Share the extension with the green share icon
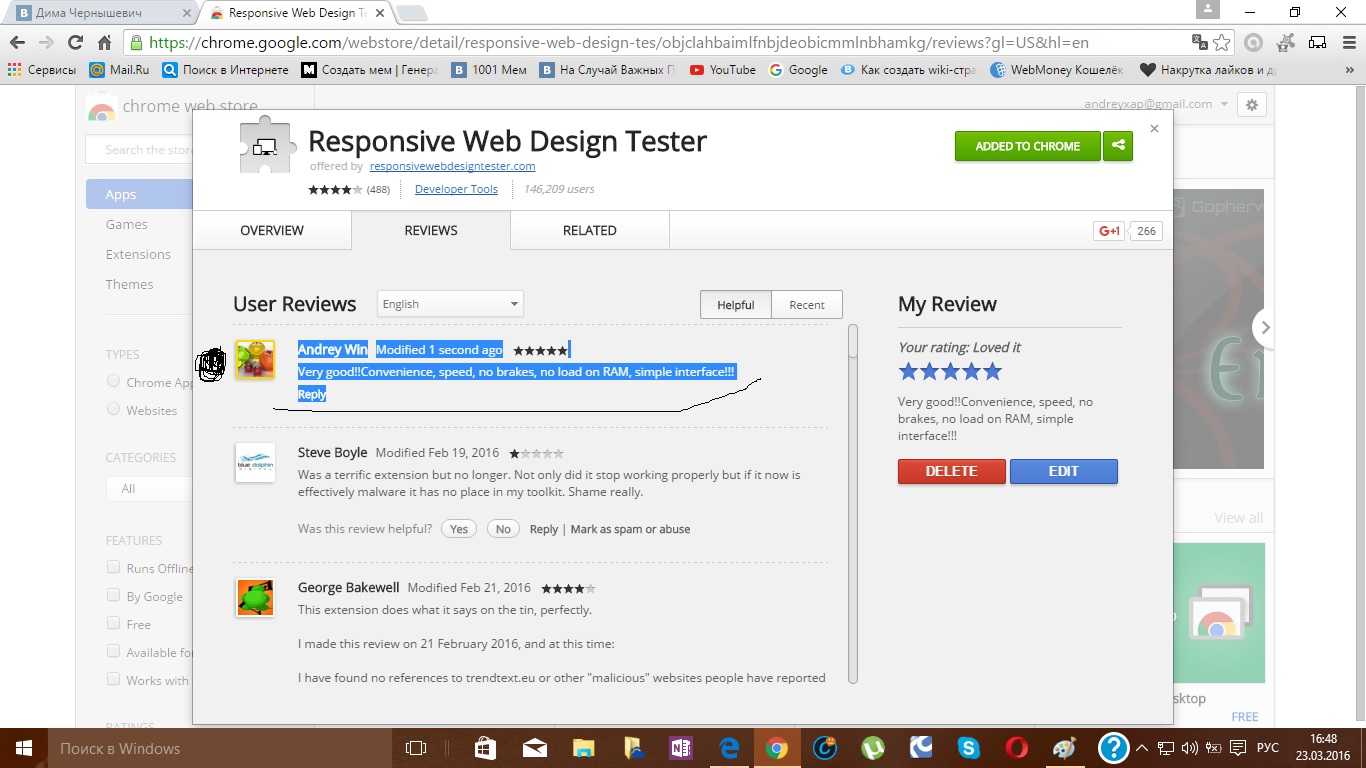The width and height of the screenshot is (1366, 768). pyautogui.click(x=1118, y=146)
